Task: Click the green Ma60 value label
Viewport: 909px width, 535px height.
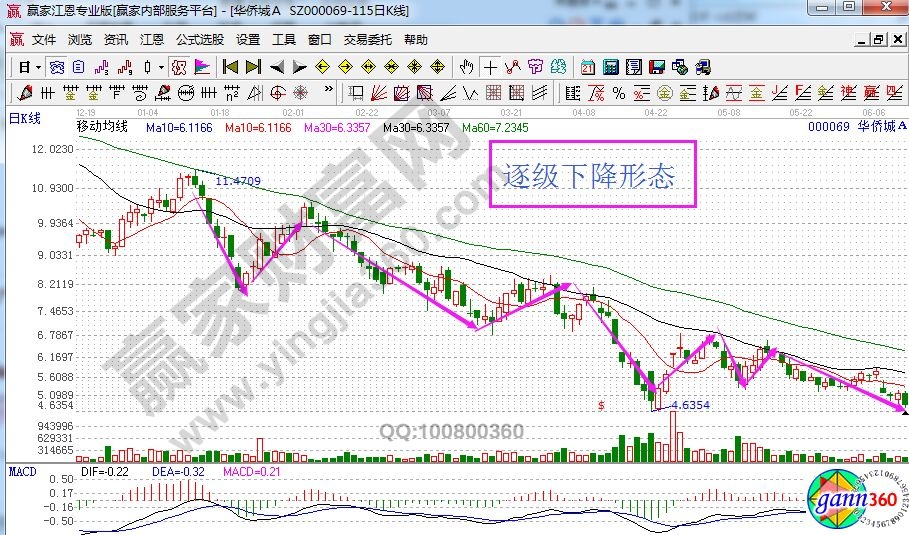Action: pos(495,128)
